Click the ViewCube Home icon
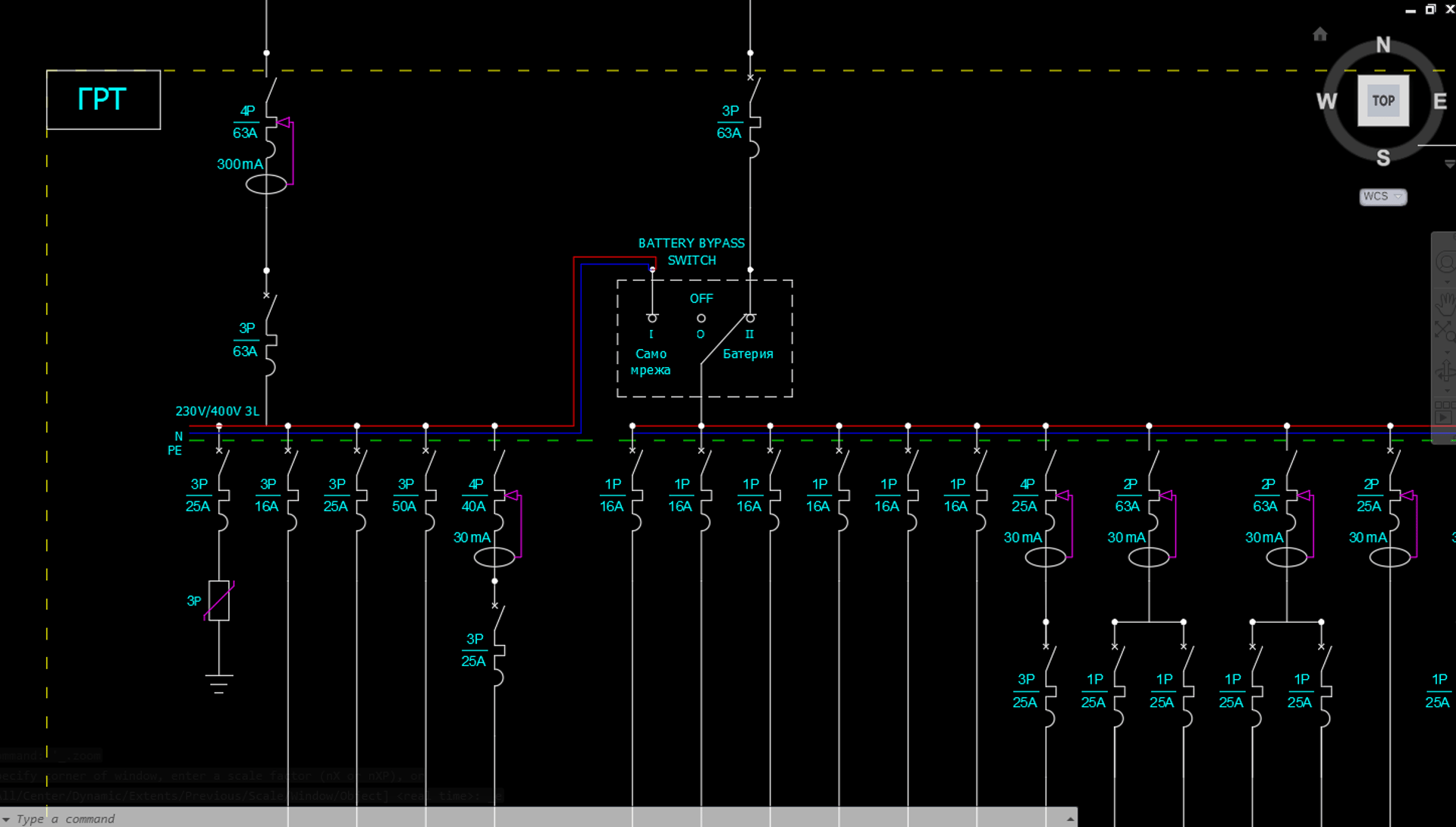 (x=1320, y=34)
